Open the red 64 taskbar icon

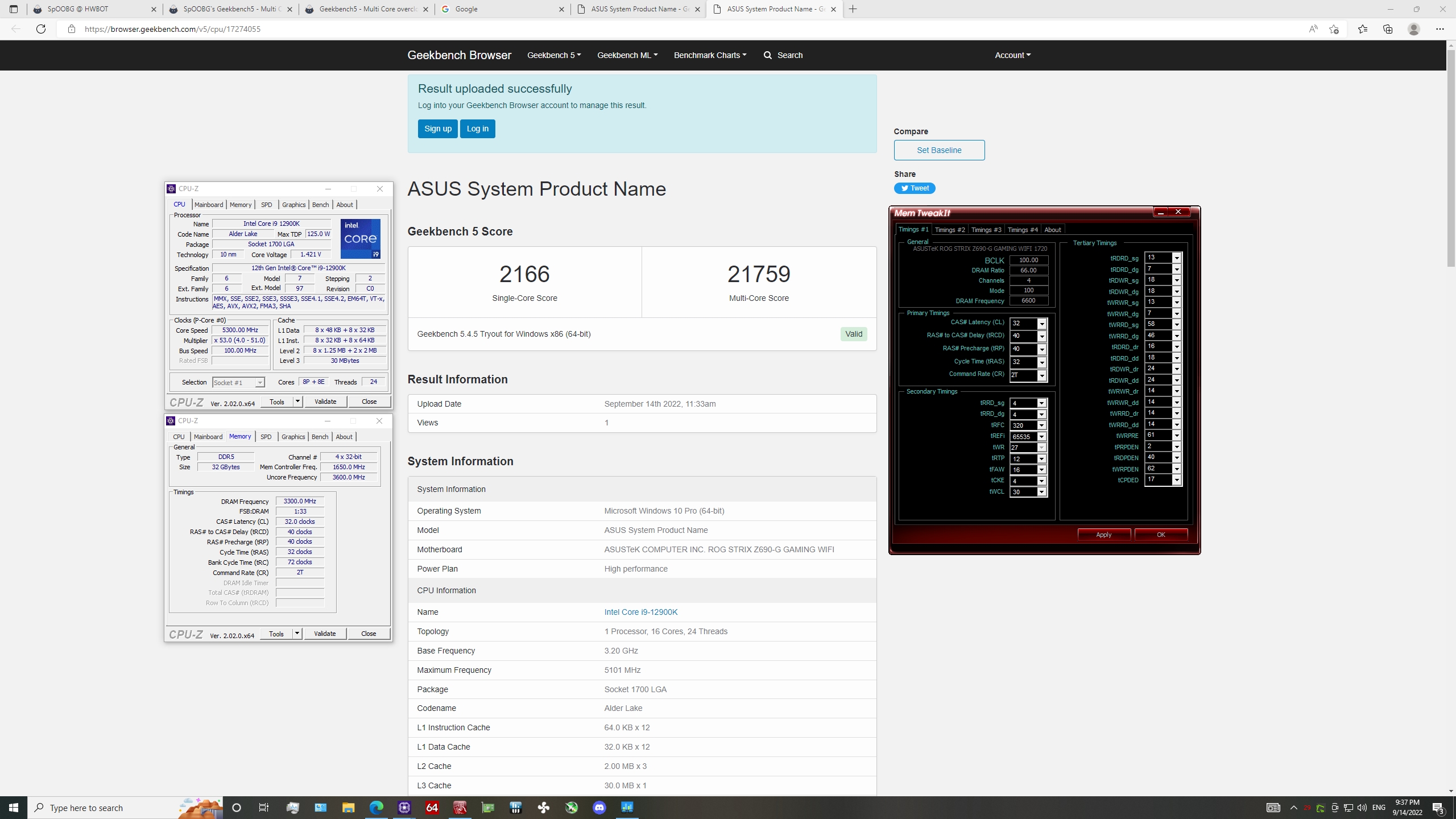pyautogui.click(x=432, y=808)
